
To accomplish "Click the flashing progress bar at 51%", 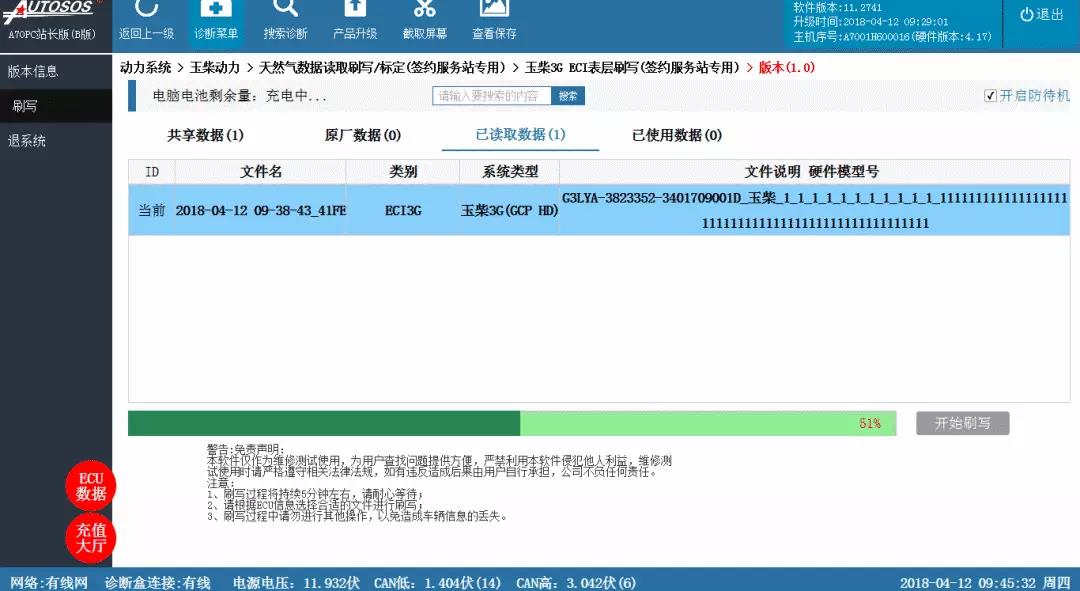I will click(x=512, y=424).
